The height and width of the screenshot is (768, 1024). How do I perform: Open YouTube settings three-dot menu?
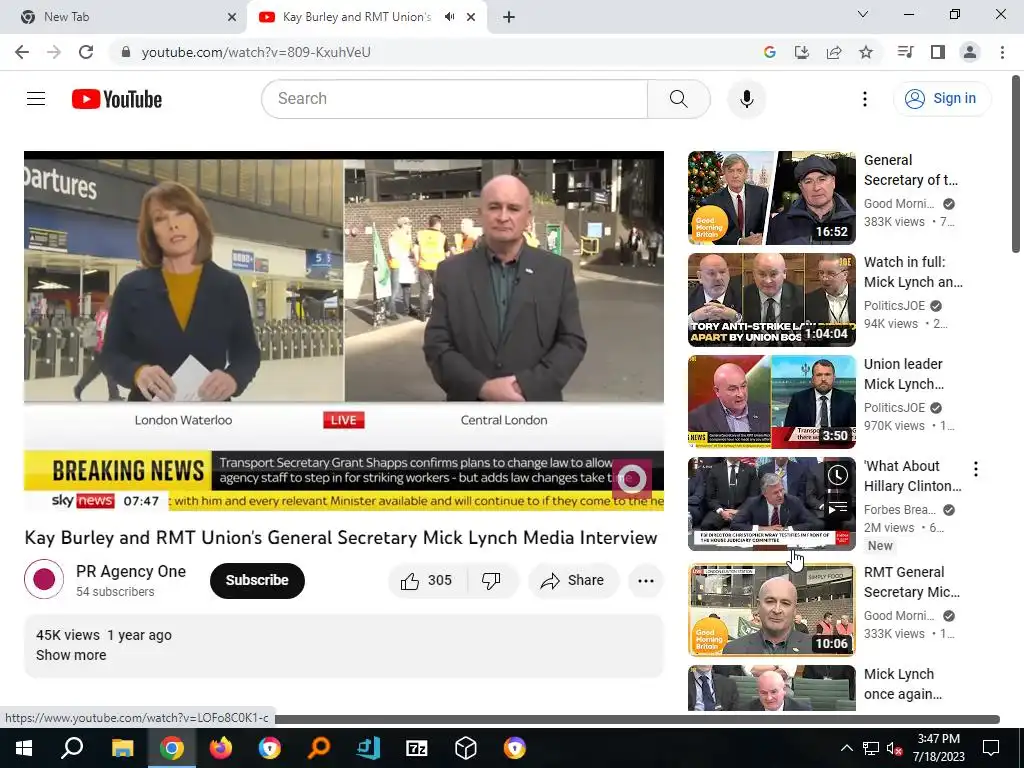pos(865,99)
